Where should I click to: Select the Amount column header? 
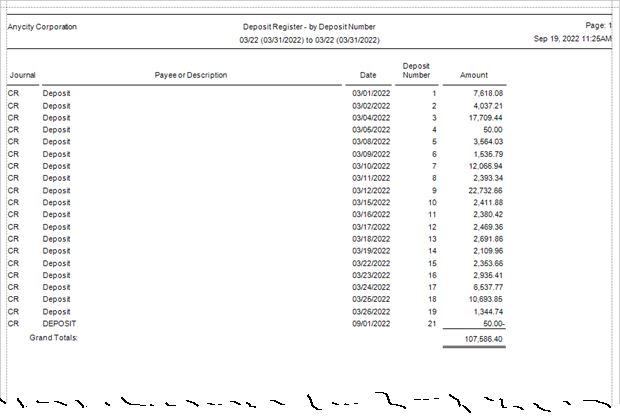point(473,75)
